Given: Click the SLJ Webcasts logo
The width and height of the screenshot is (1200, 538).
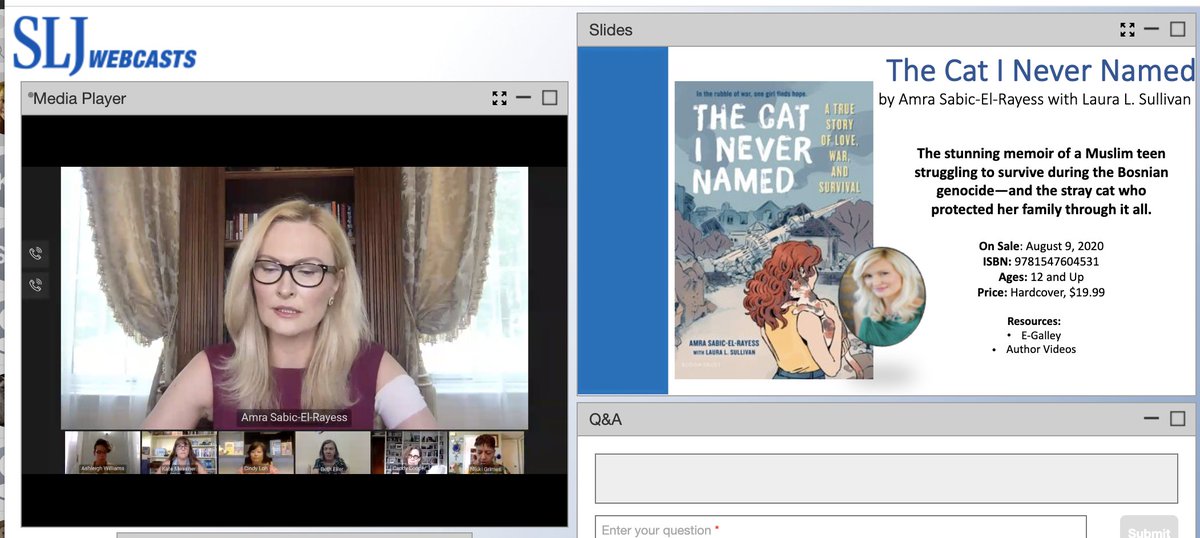Looking at the screenshot, I should tap(104, 46).
